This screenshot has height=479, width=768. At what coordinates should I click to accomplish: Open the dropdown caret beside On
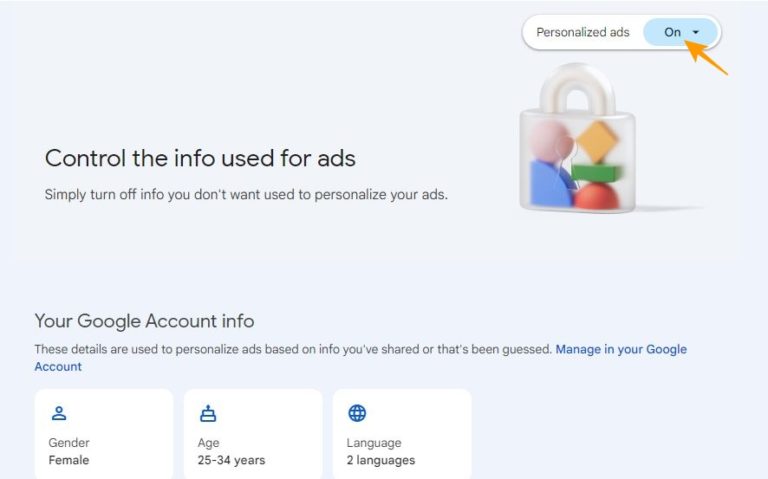696,32
